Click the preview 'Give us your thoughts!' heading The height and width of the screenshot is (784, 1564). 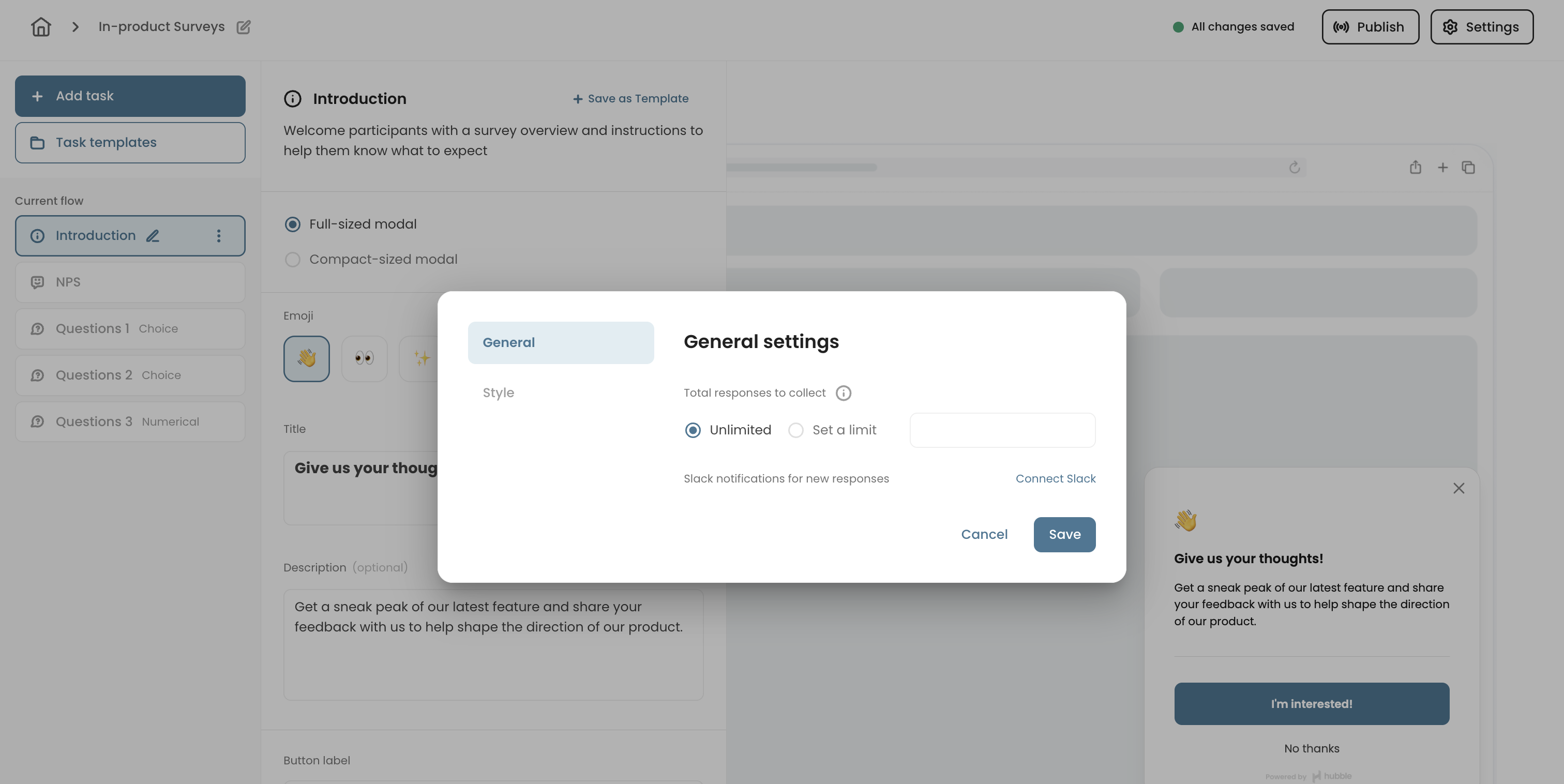pos(1249,559)
